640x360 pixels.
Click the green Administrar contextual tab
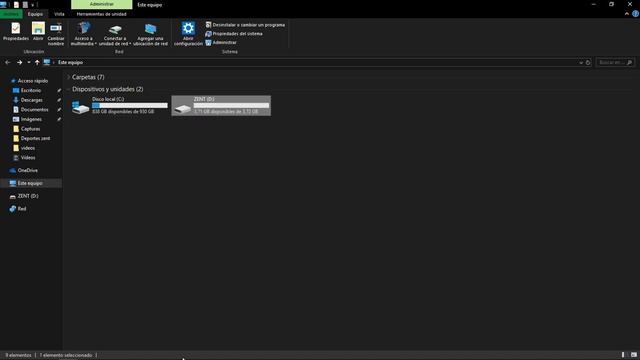tap(102, 4)
